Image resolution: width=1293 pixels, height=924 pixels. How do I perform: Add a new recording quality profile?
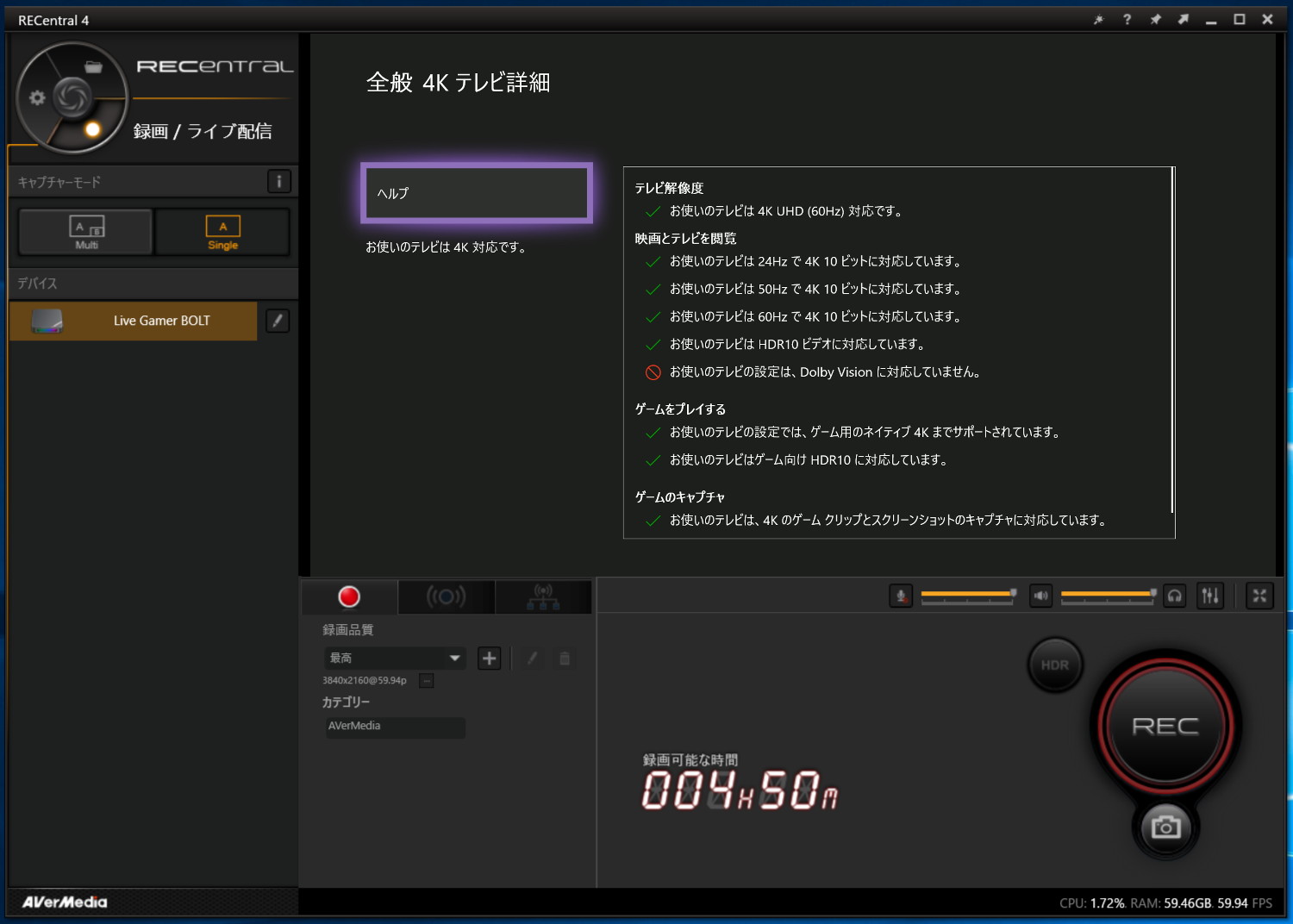point(489,659)
